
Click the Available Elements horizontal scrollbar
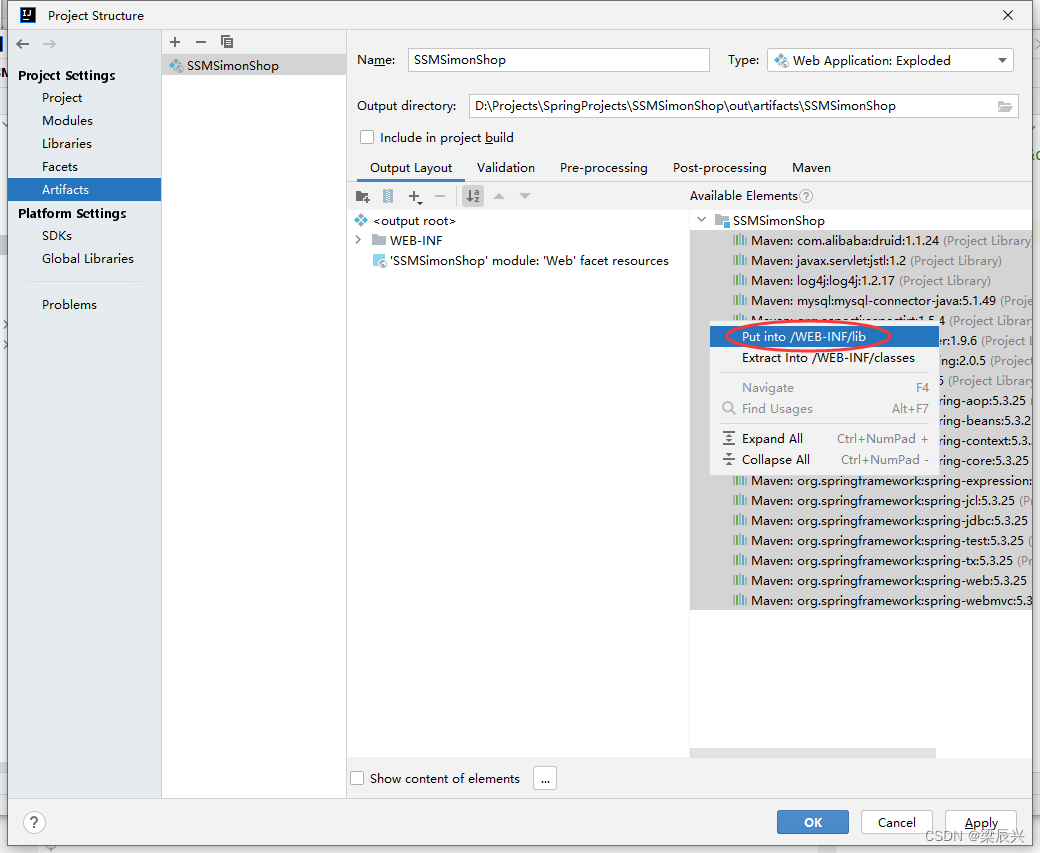click(x=812, y=753)
